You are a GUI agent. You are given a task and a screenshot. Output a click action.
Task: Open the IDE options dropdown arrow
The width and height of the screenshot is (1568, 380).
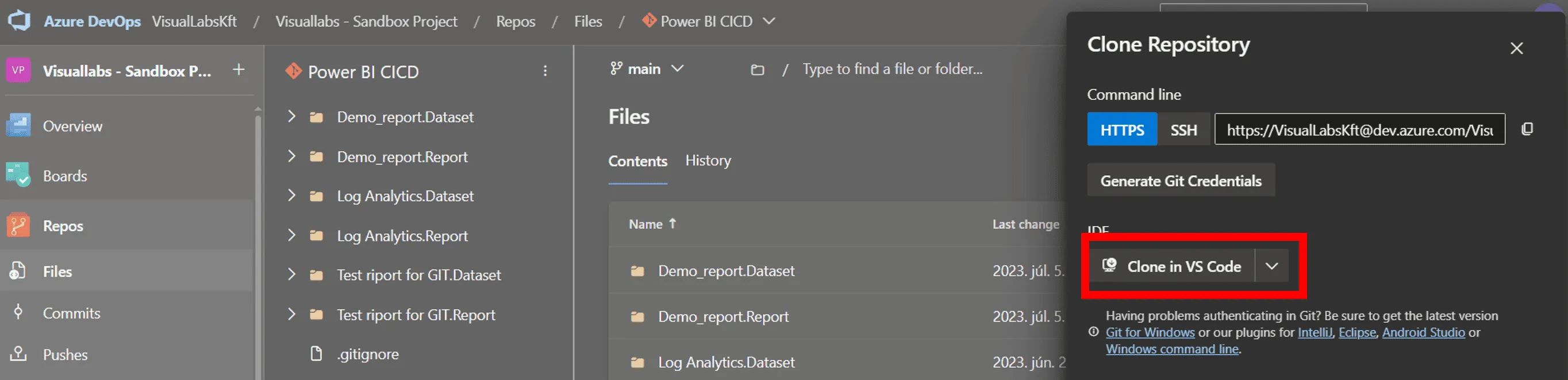(1271, 266)
